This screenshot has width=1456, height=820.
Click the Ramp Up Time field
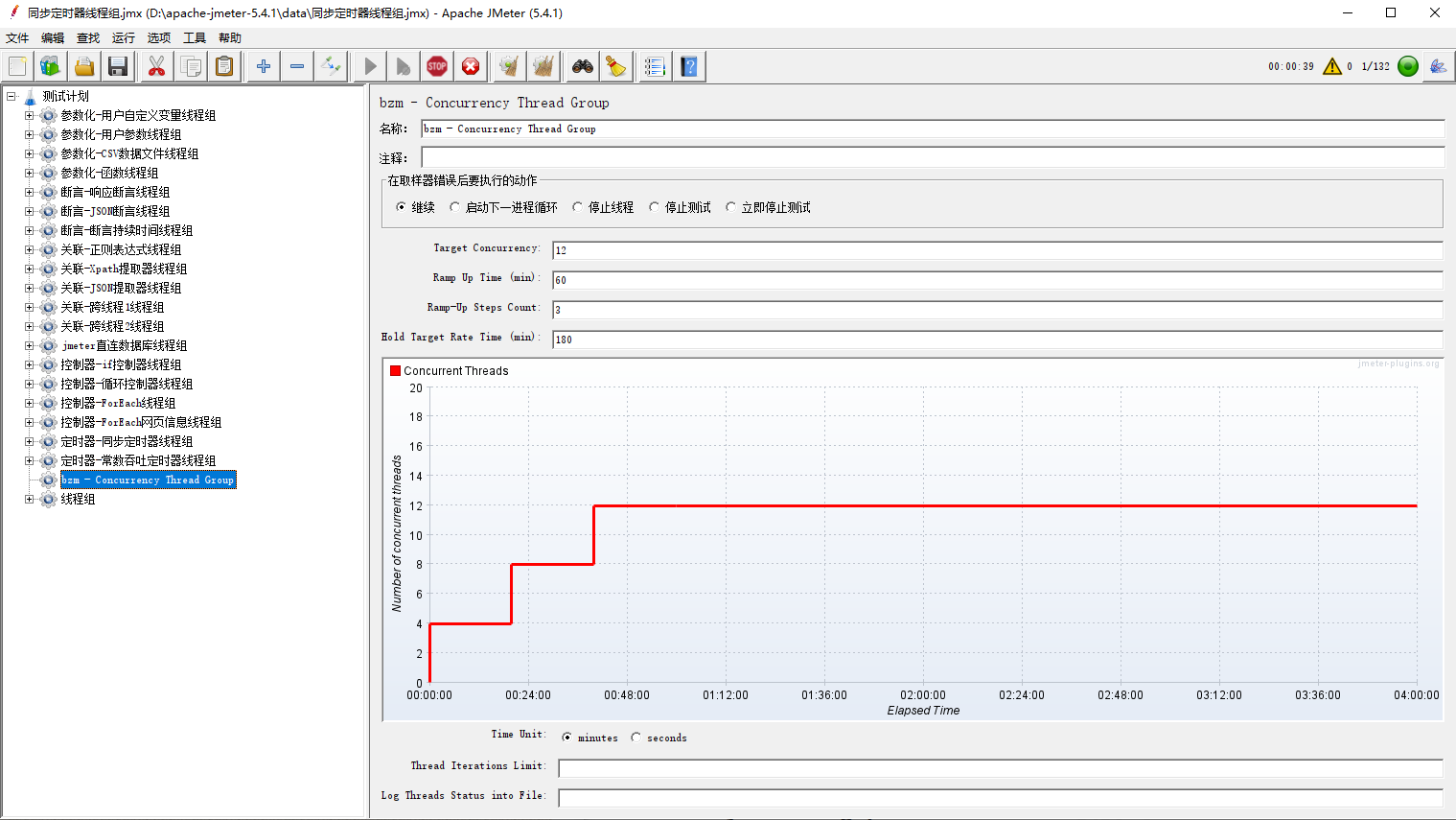click(x=998, y=280)
